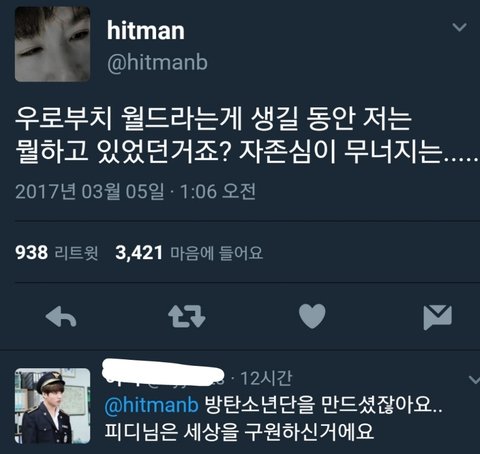This screenshot has width=480, height=454.
Task: Click tweet line starting 뭘하고 있었던거죠
Action: [x=247, y=152]
